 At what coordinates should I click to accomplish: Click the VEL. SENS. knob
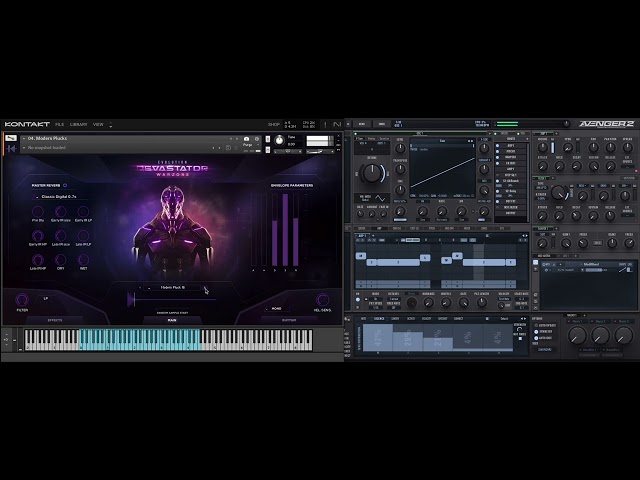(x=322, y=300)
